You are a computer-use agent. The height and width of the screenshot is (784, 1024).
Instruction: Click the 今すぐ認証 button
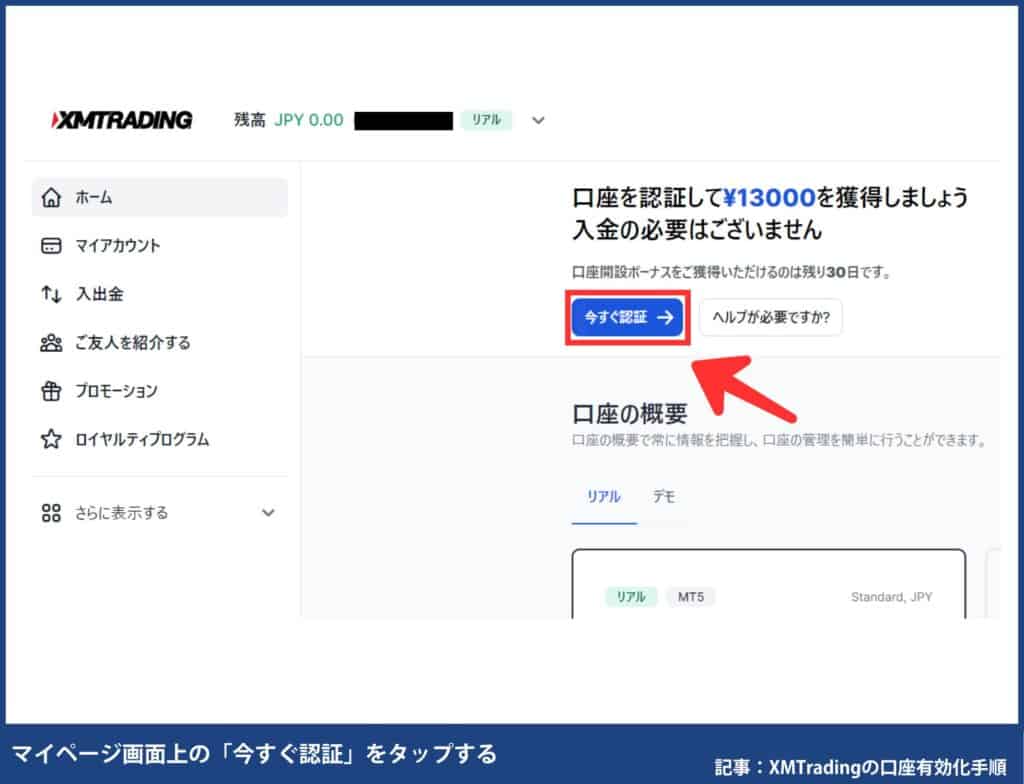coord(627,318)
